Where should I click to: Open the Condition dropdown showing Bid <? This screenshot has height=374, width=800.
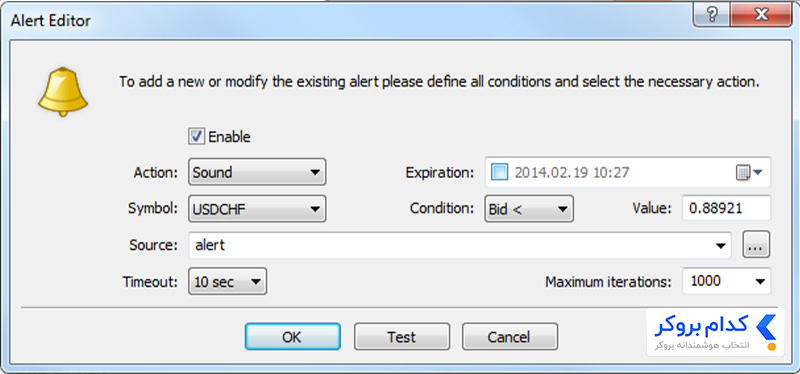pyautogui.click(x=529, y=209)
